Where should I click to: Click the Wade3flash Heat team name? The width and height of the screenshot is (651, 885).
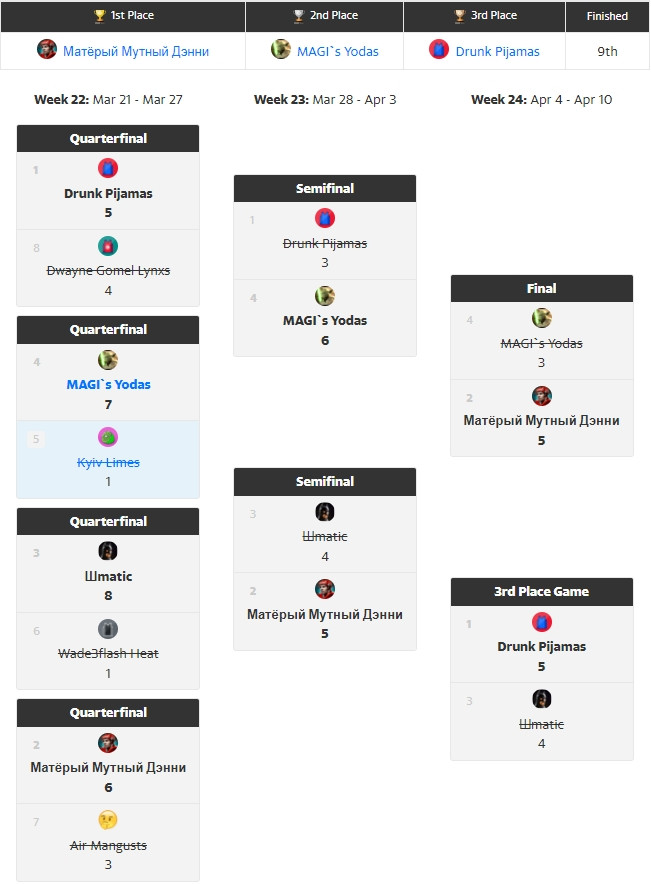108,654
